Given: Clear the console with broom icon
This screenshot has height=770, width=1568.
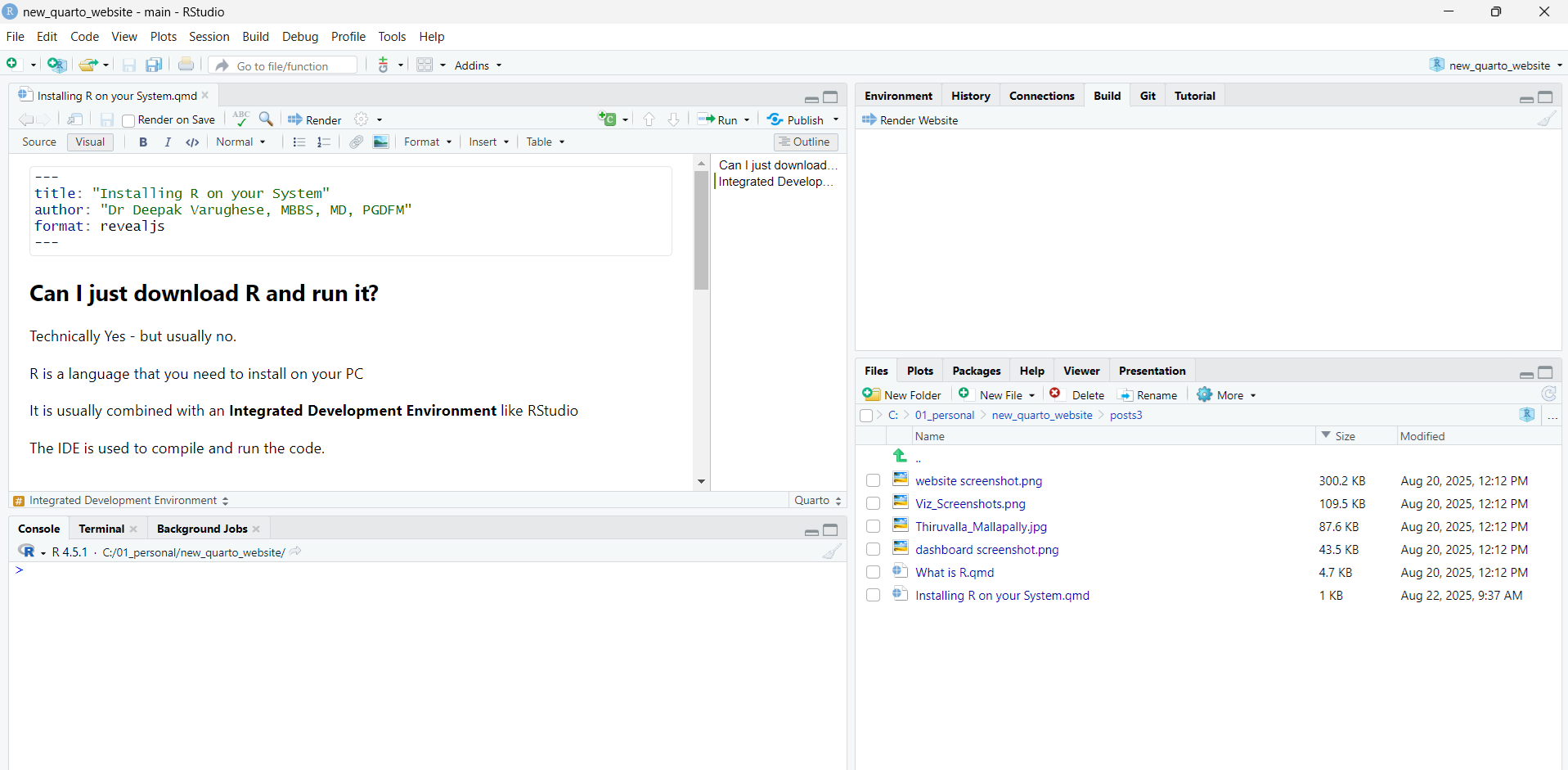Looking at the screenshot, I should click(x=832, y=552).
